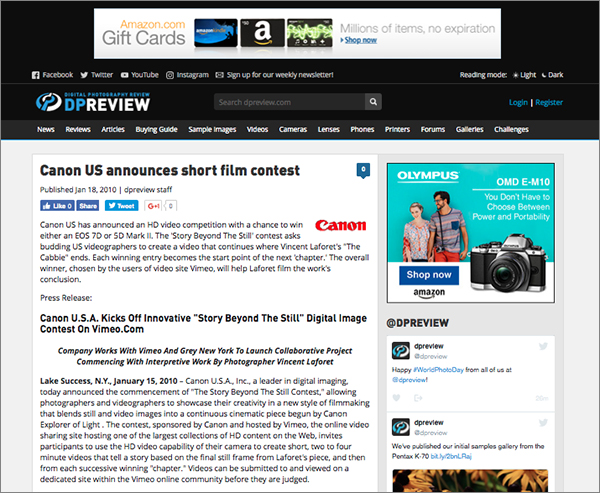This screenshot has height=493, width=600.
Task: Click the @dpreview handle under the Pentax tweet name
Action: (430, 433)
